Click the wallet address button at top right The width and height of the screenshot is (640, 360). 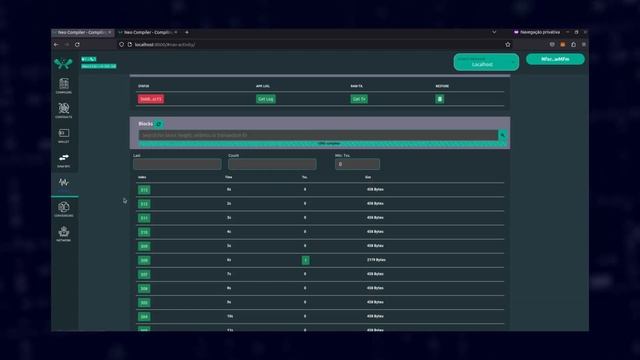pyautogui.click(x=555, y=59)
